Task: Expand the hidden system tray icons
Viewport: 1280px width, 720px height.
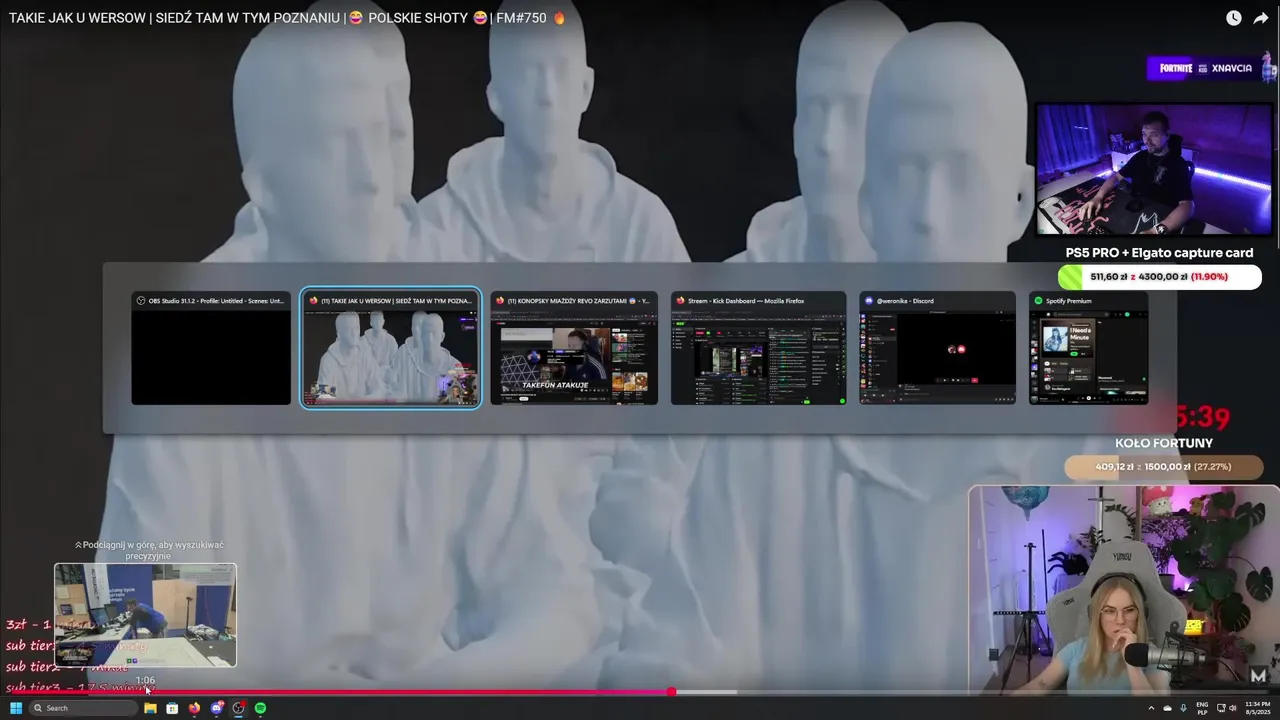Action: coord(1151,708)
